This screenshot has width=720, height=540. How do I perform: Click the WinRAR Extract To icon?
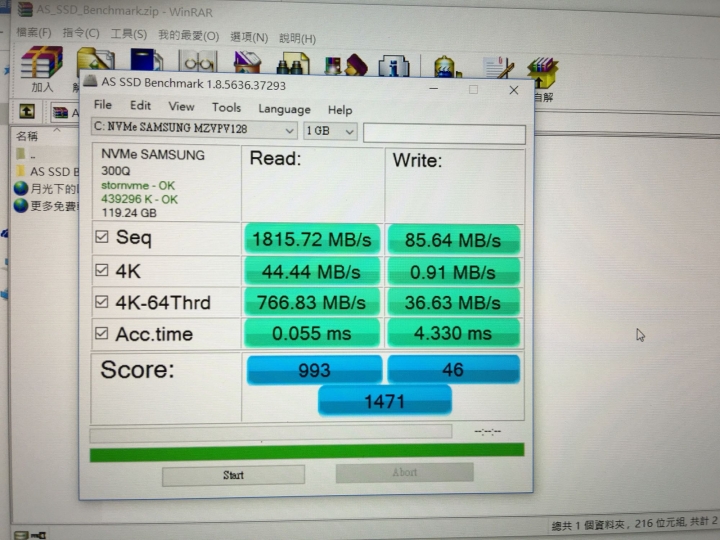point(96,60)
